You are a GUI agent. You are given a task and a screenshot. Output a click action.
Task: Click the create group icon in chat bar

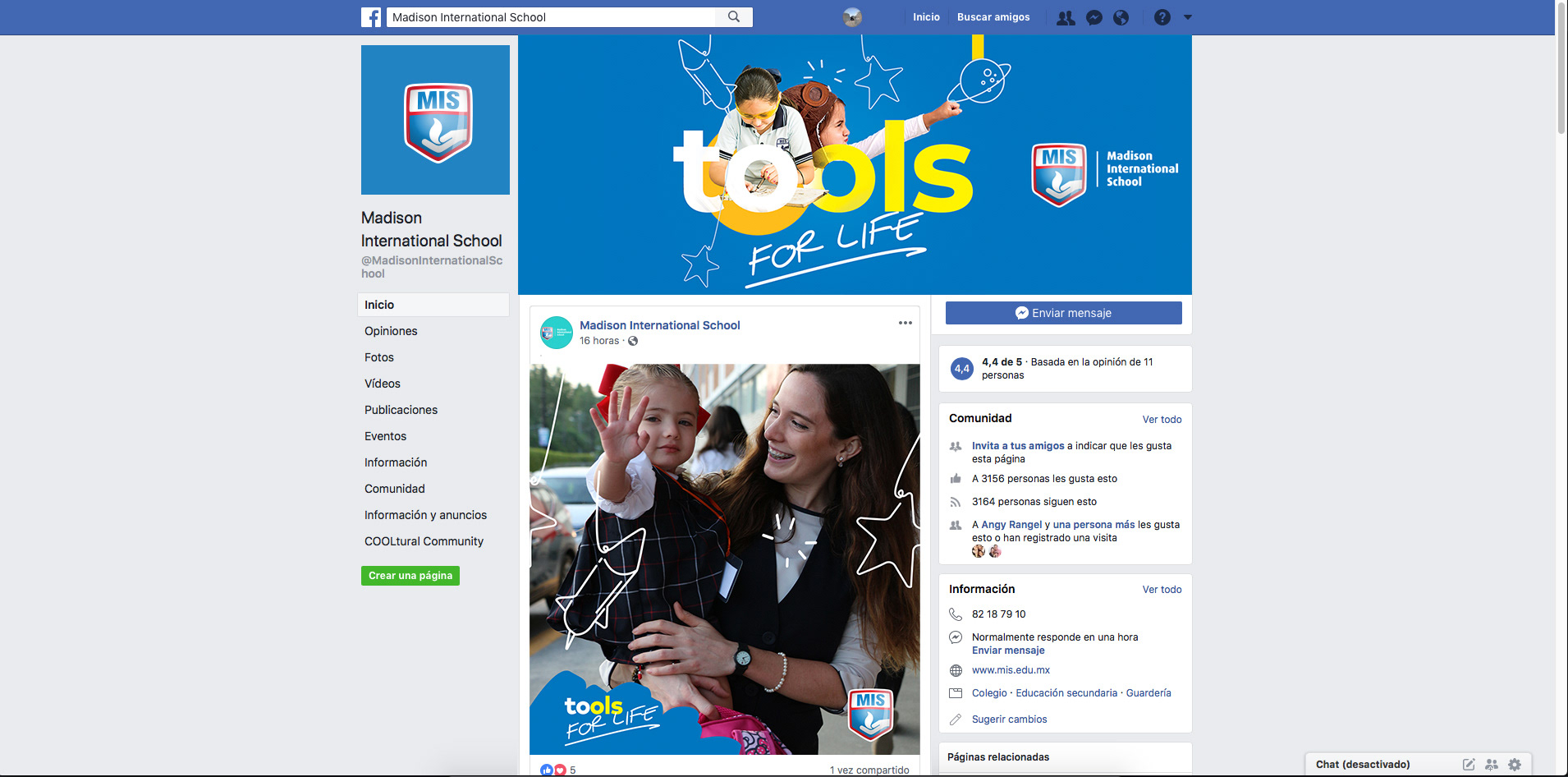click(1492, 765)
